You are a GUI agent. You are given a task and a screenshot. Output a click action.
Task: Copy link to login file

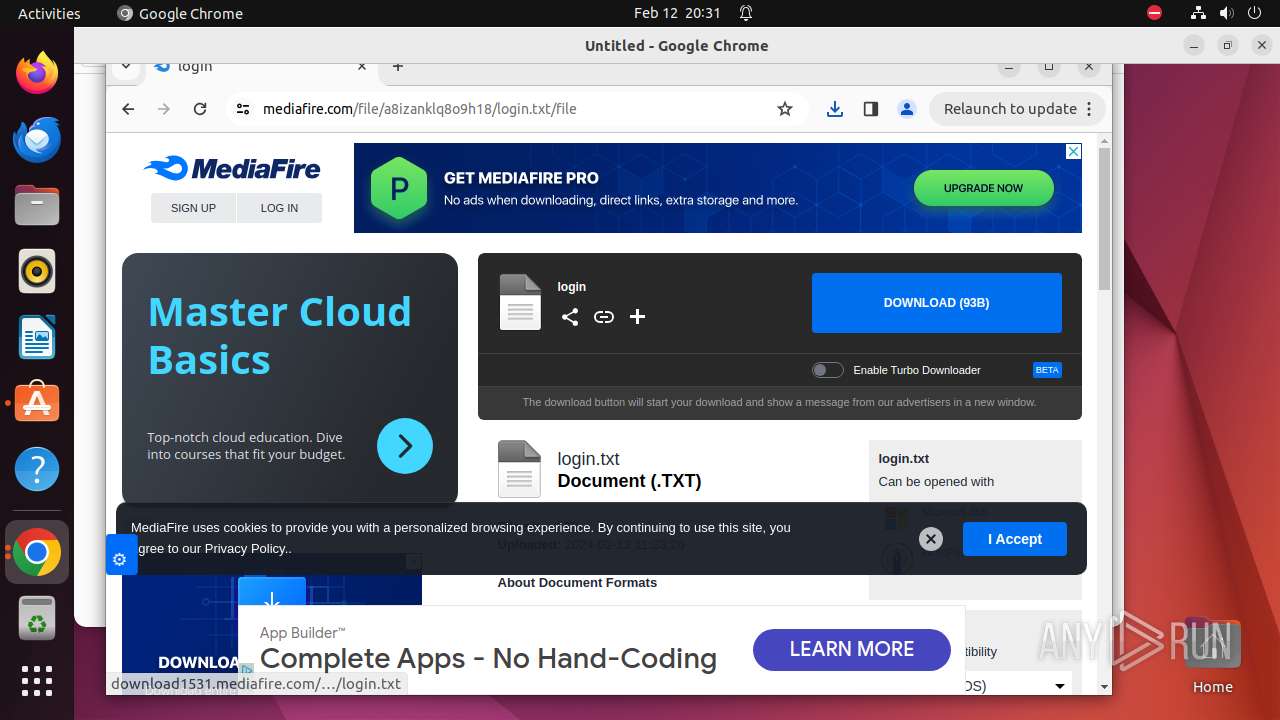tap(604, 317)
